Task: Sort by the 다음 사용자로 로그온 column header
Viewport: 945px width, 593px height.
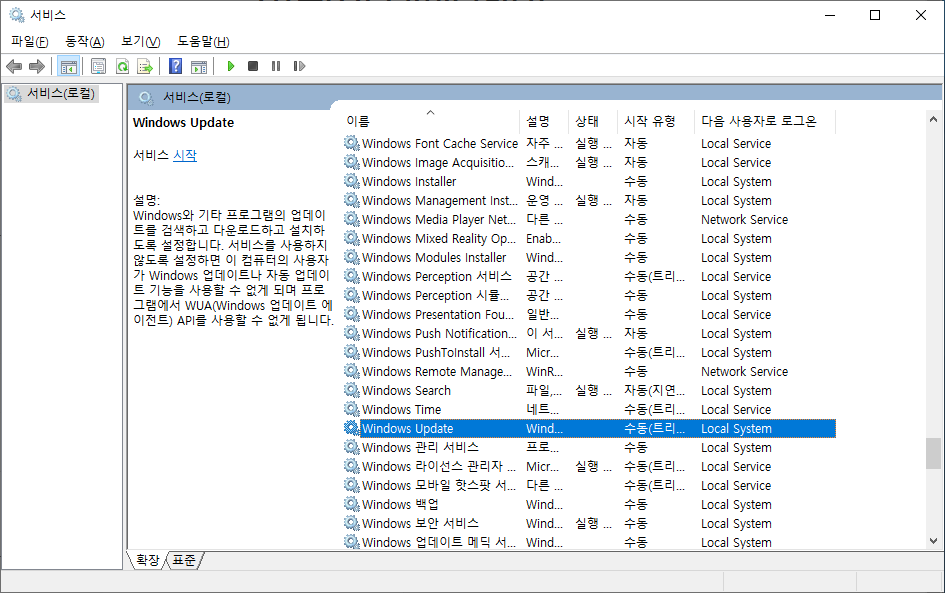Action: coord(766,121)
